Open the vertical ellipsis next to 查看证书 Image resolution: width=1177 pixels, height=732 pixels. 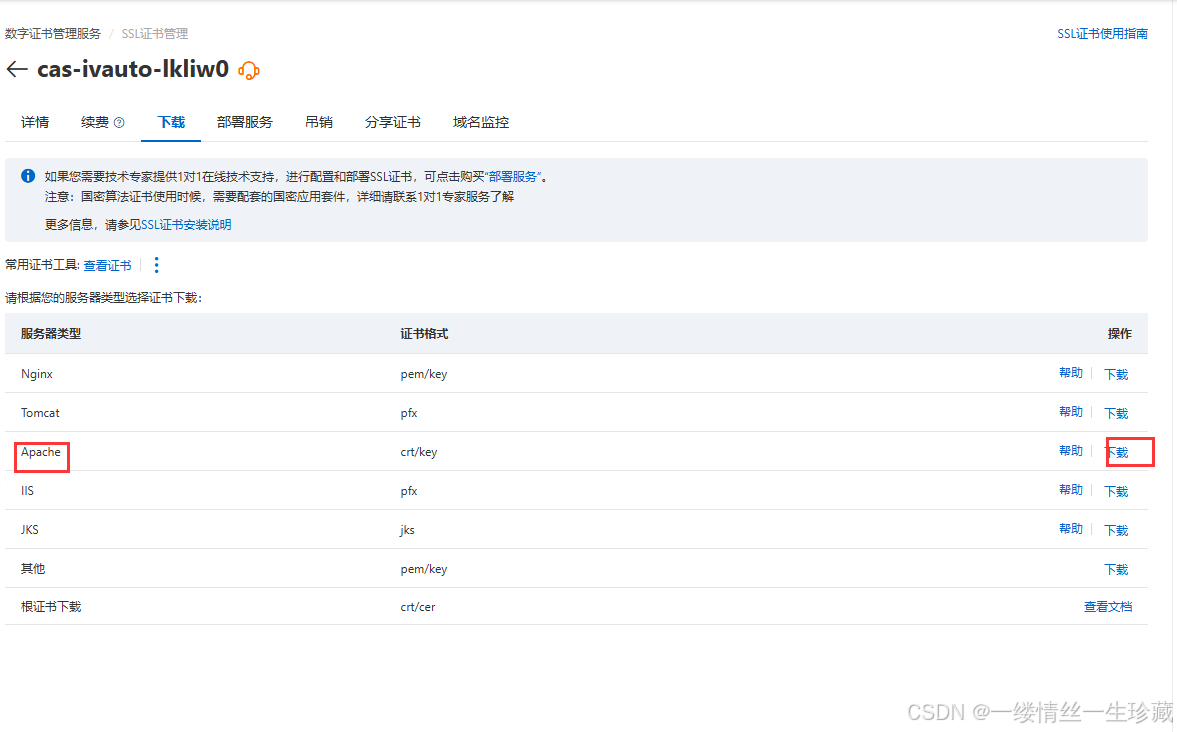[x=156, y=265]
